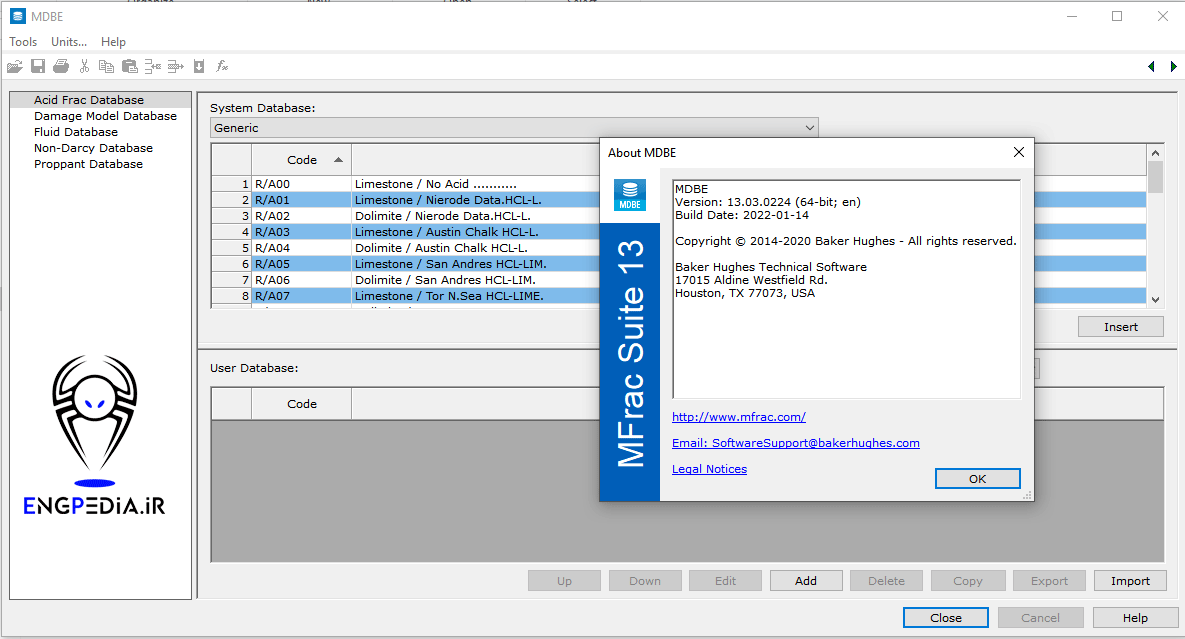This screenshot has width=1185, height=639.
Task: Click 'Limestone / Nierode Data.HCL-L.' cell
Action: (x=476, y=200)
